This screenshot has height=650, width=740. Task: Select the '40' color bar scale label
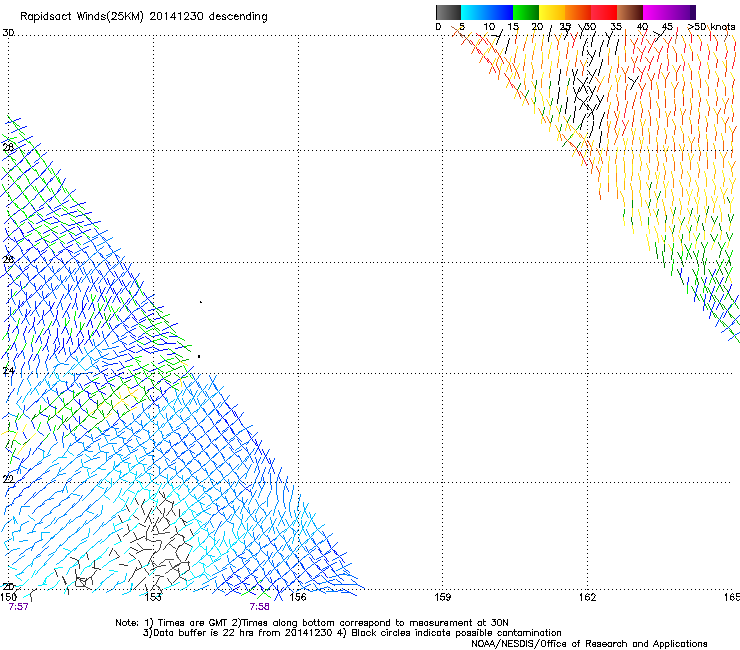pos(642,27)
